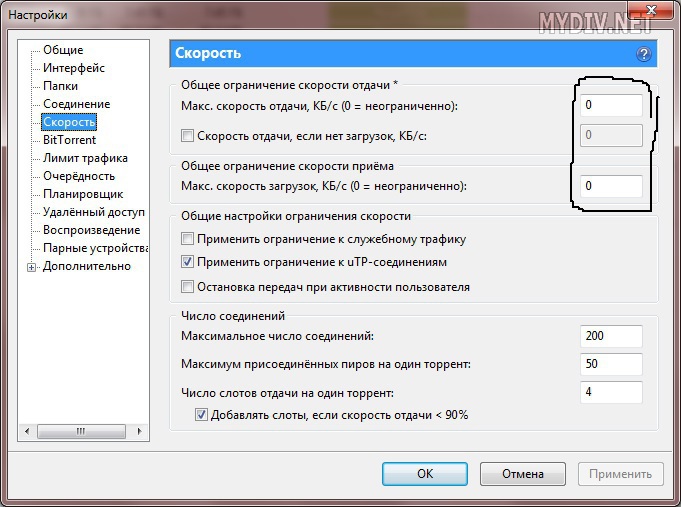The height and width of the screenshot is (507, 681).
Task: Click the Дополнительно tree label
Action: (x=87, y=266)
